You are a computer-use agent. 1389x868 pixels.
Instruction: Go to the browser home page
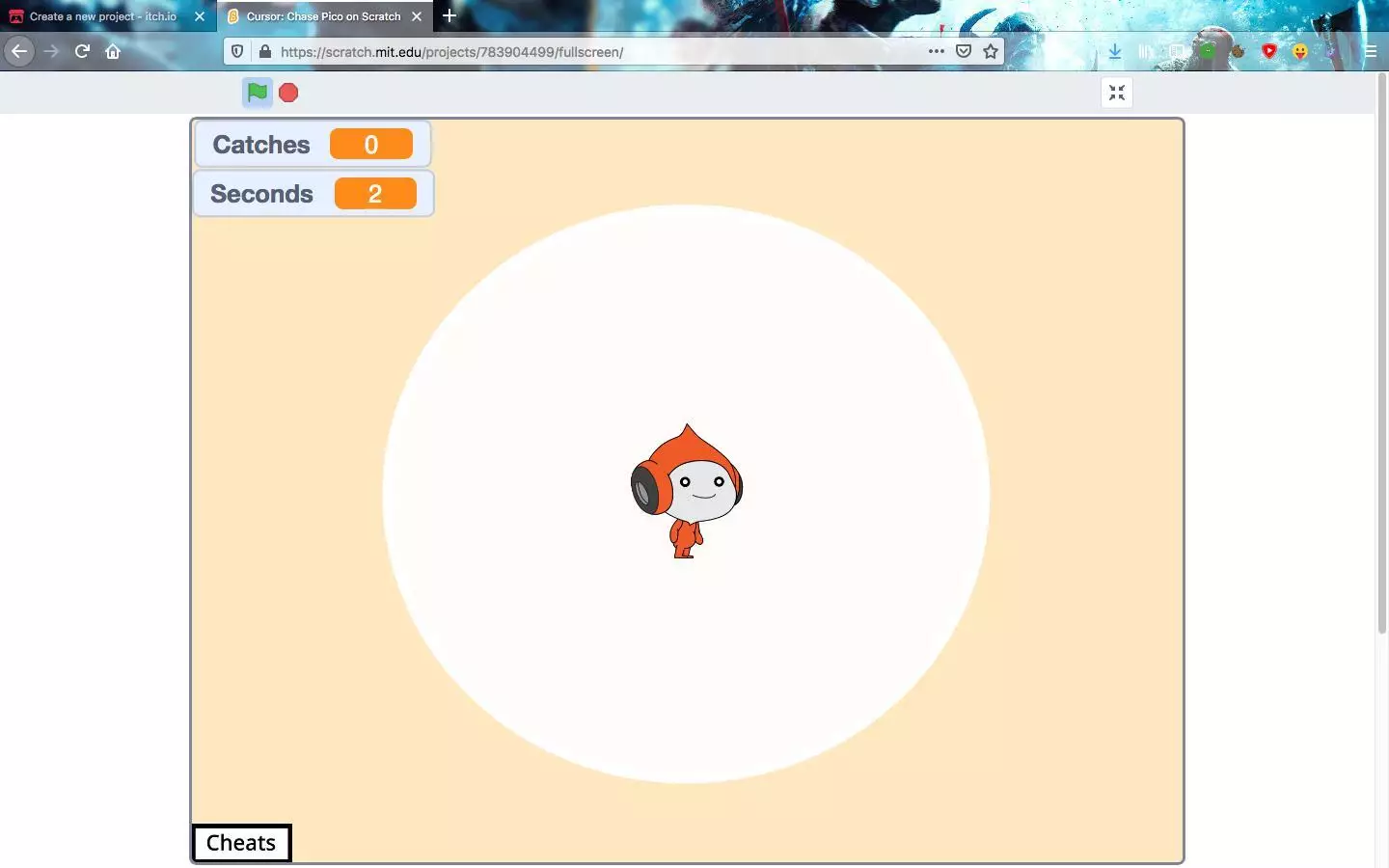[113, 52]
